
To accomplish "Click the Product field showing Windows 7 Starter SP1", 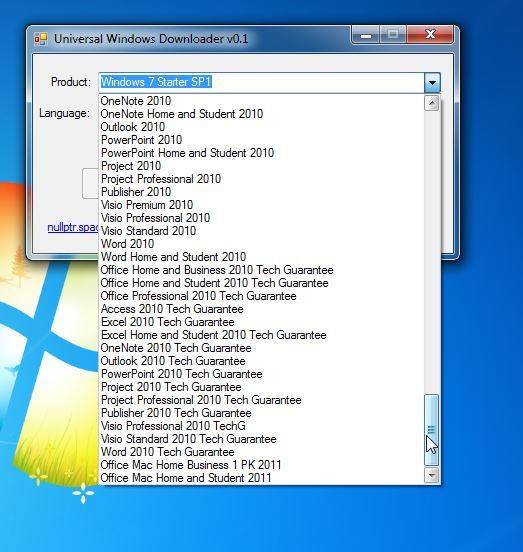I will [x=262, y=82].
